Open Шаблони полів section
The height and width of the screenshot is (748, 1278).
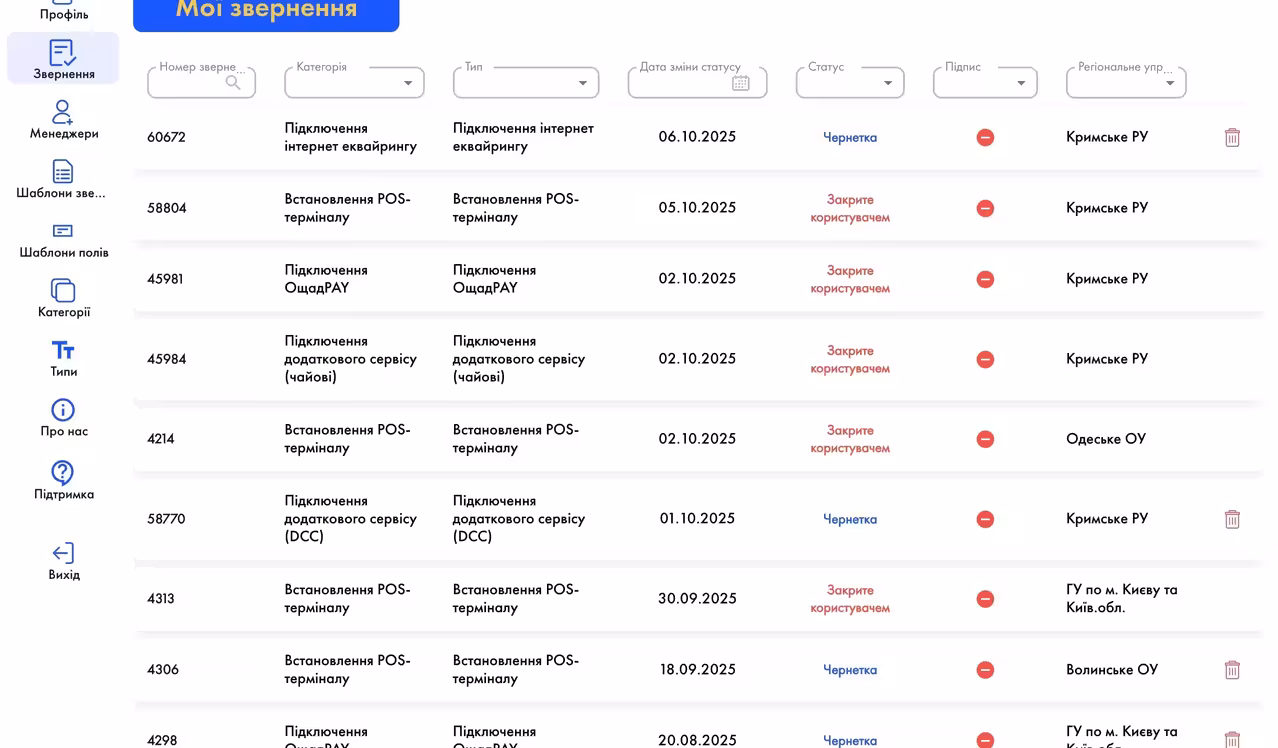tap(62, 232)
